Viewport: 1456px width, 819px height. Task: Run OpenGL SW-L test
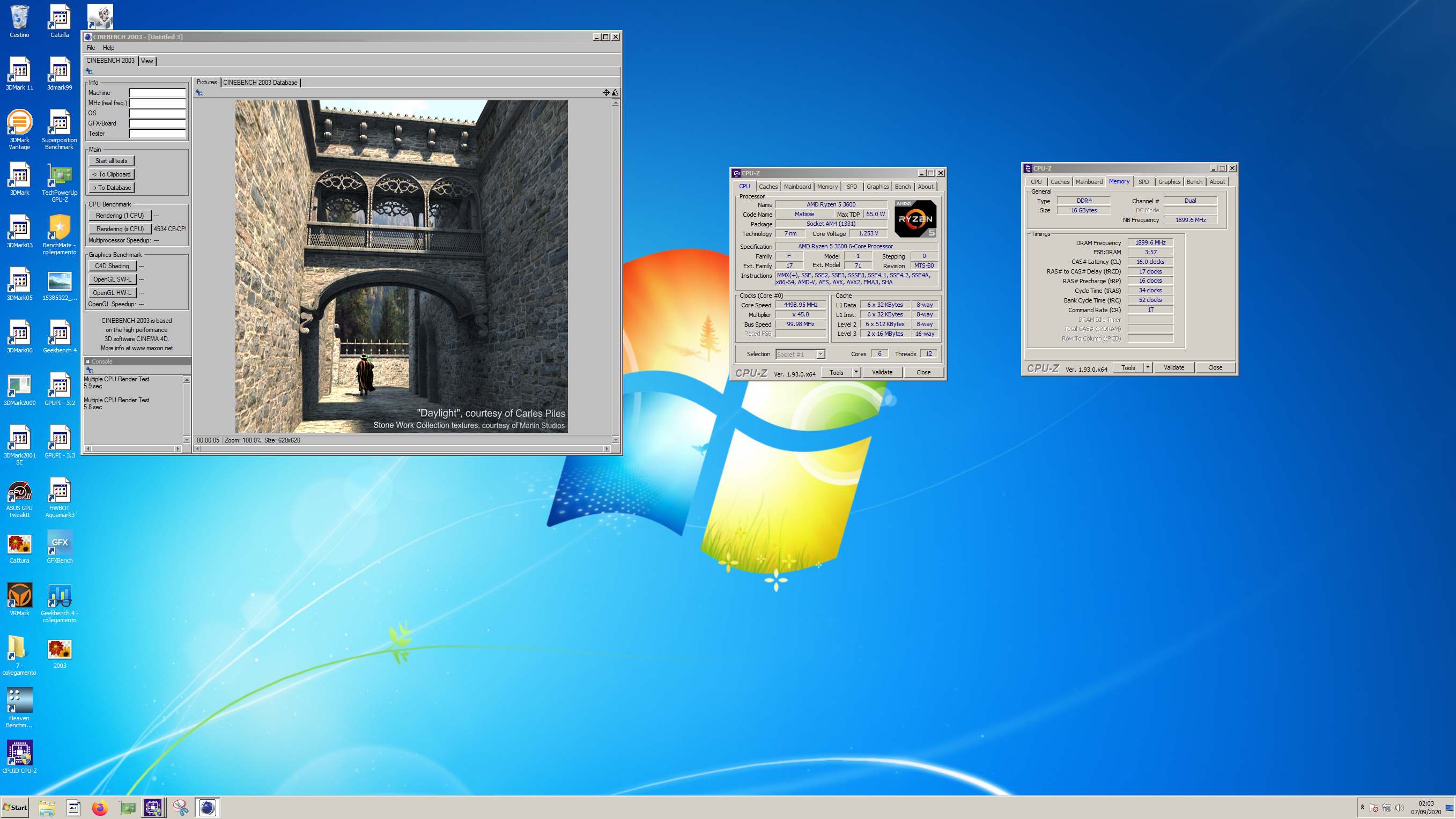(112, 279)
